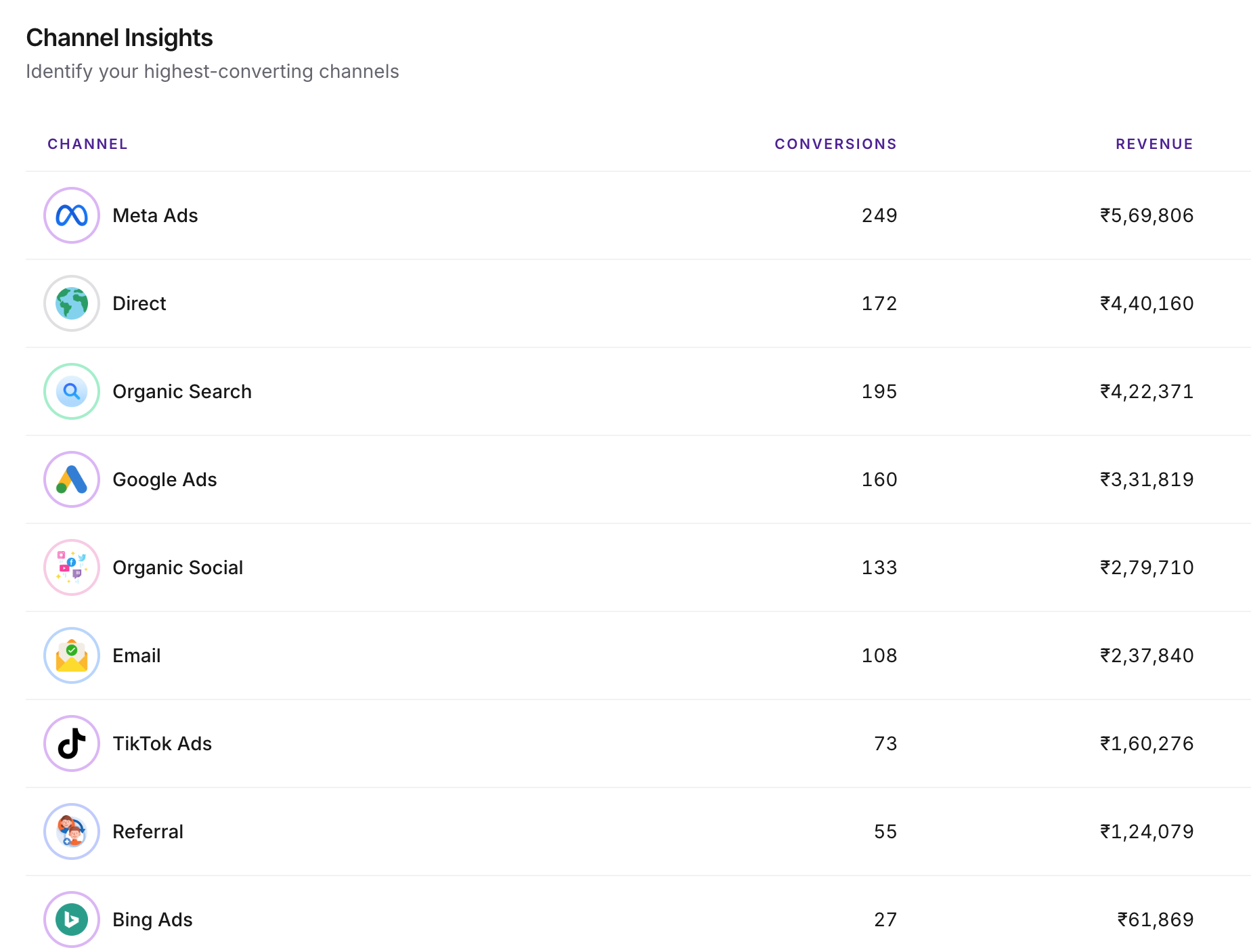Screen dimensions: 1251x952
Task: Sort by the REVENUE column header
Action: pyautogui.click(x=1154, y=144)
